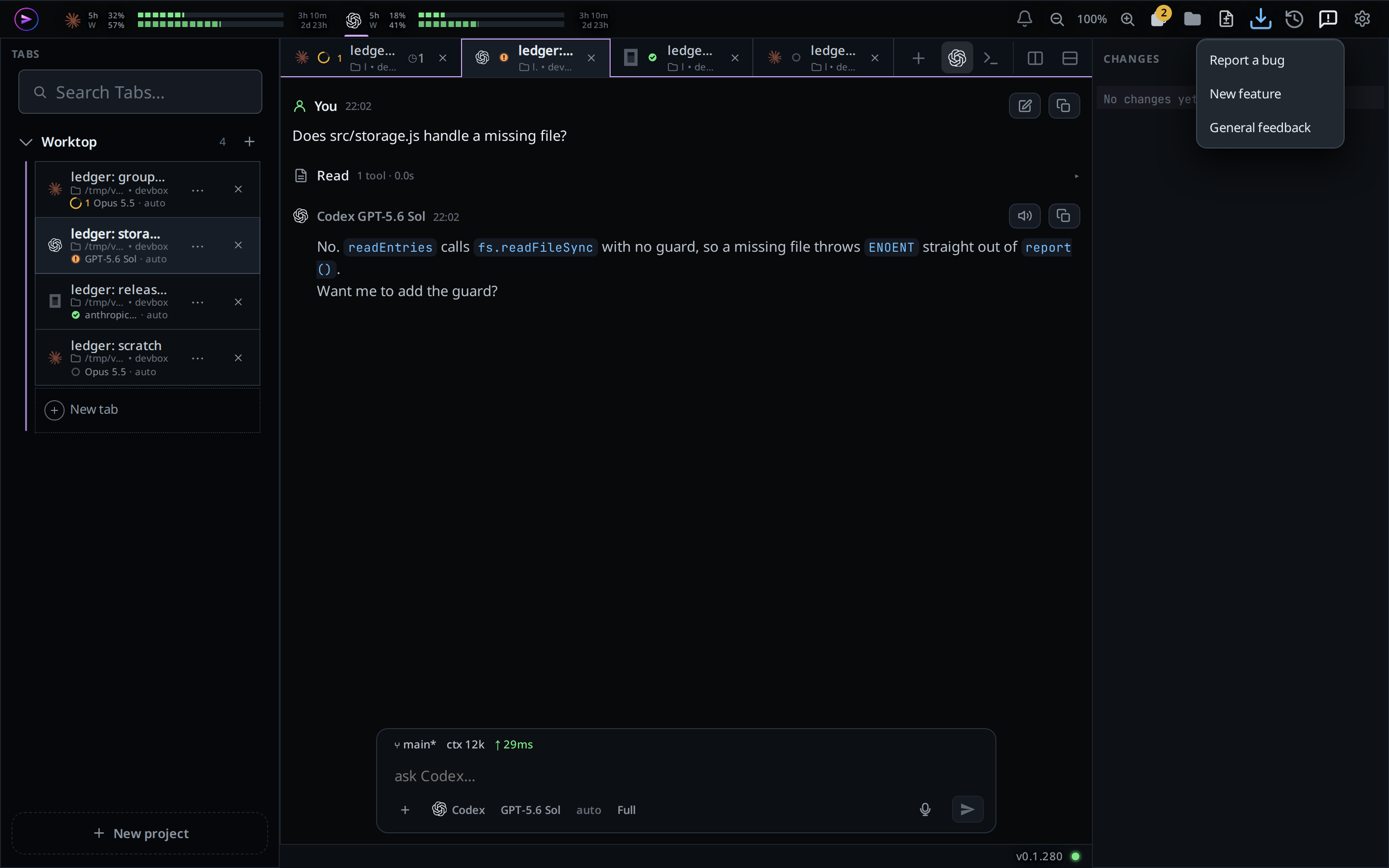Zoom out with the magnifier minus icon
This screenshot has height=868, width=1389.
(1057, 19)
